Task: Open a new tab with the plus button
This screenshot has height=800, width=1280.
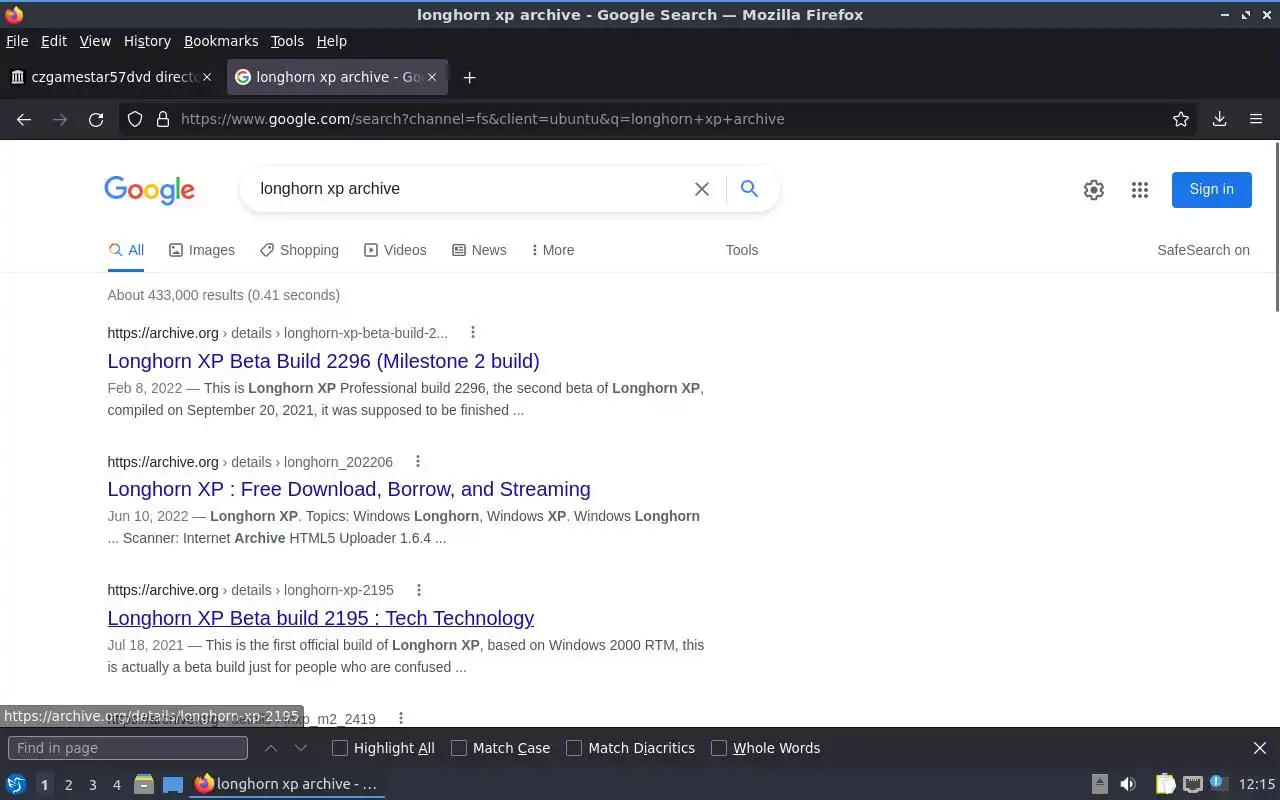Action: tap(469, 77)
